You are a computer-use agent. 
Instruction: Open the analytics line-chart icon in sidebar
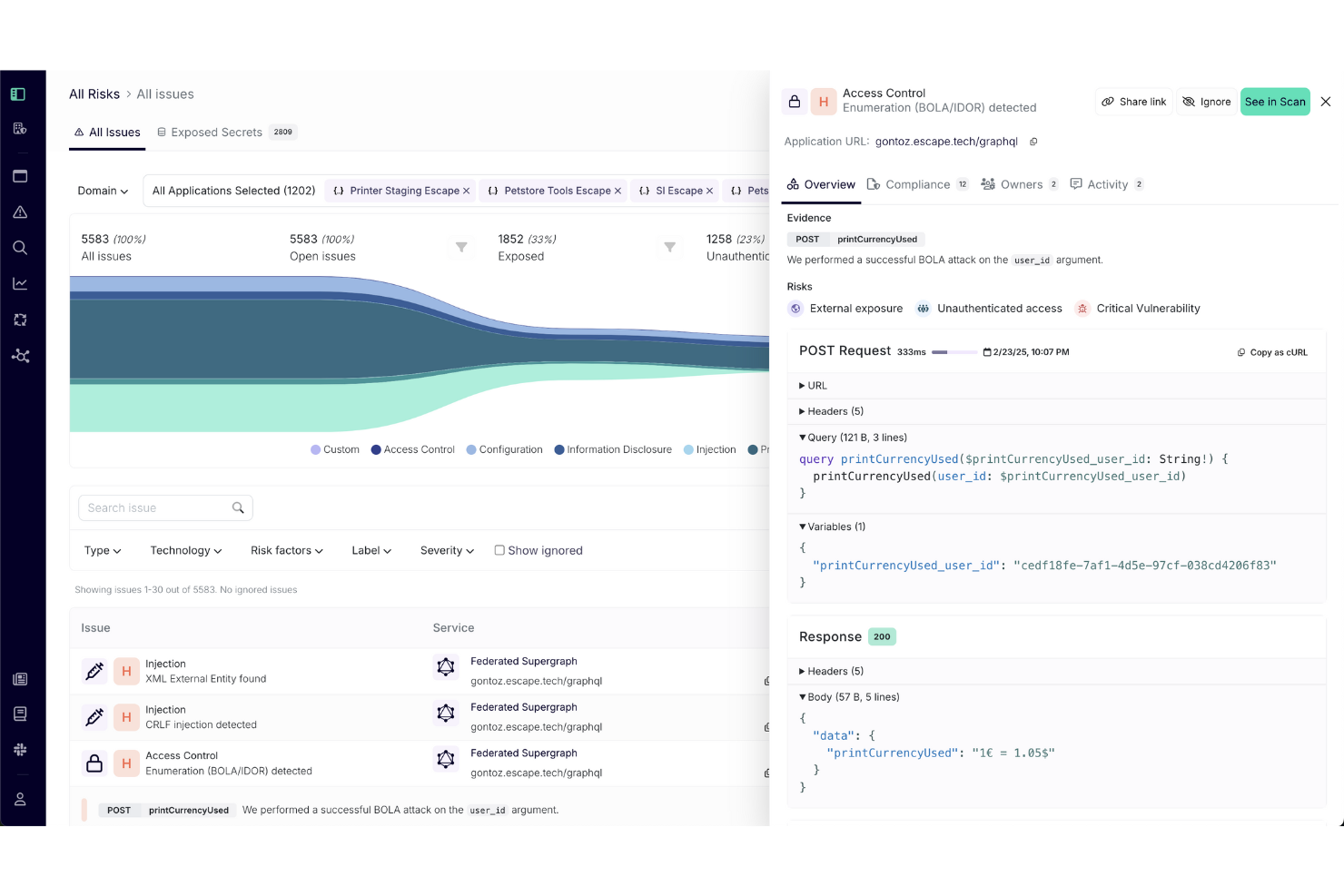20,282
